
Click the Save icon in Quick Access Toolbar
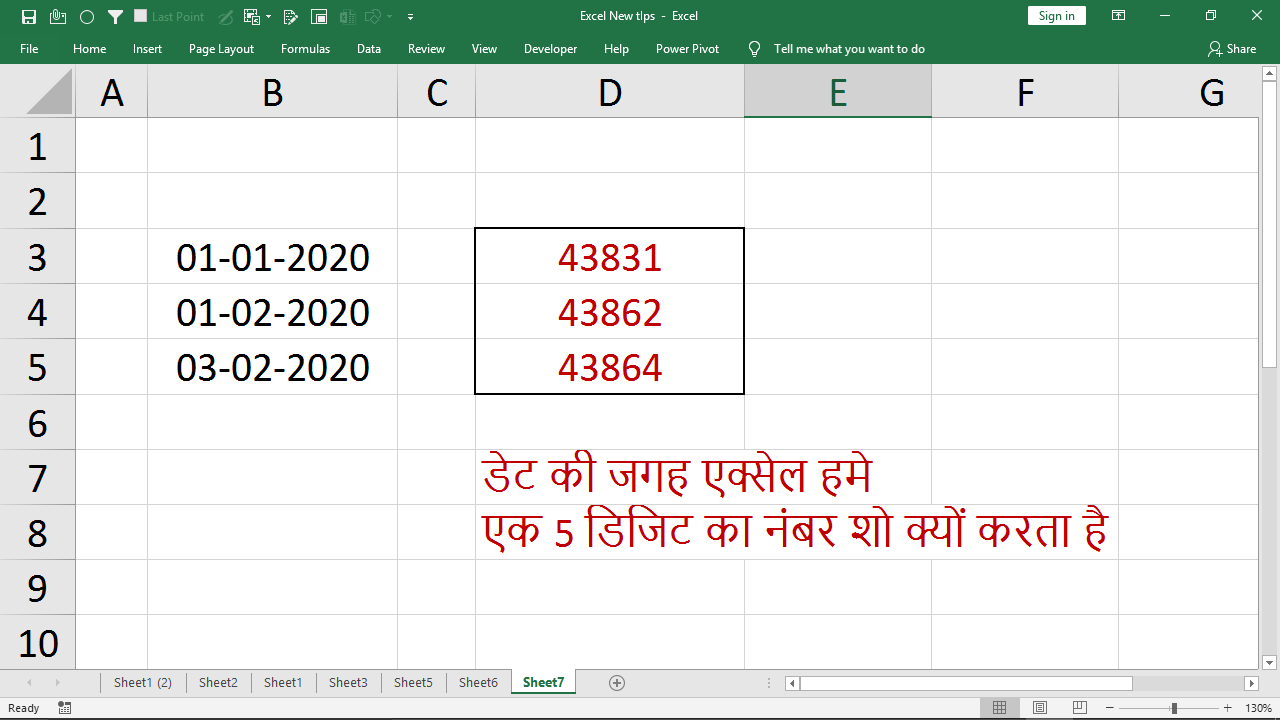(x=30, y=16)
